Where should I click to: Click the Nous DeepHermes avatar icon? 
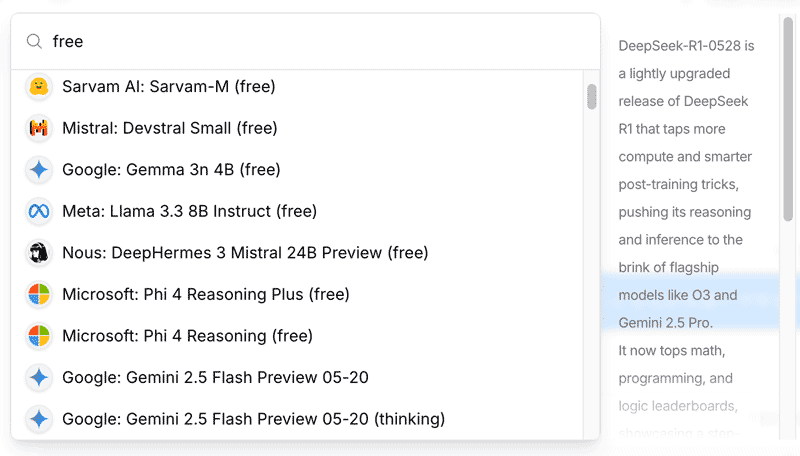tap(39, 252)
